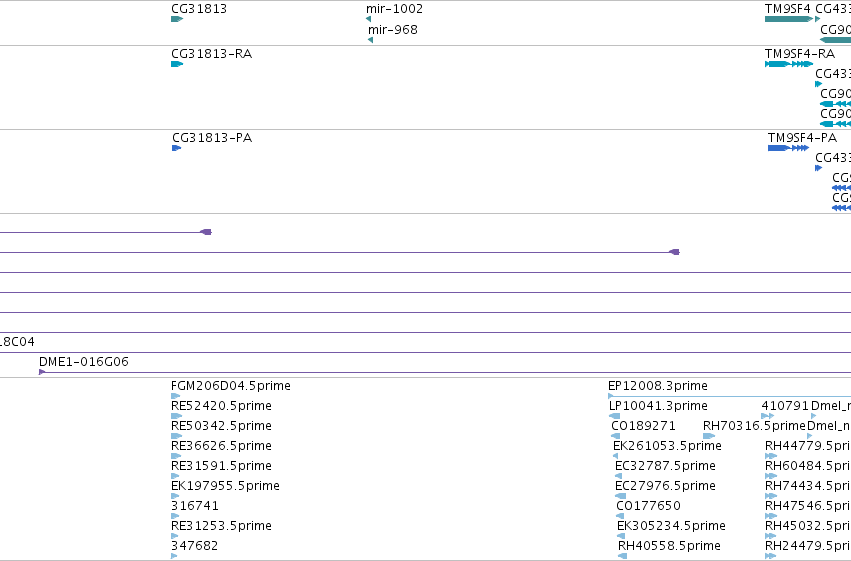Click the RH70316.5prime EST arrow

[x=709, y=436]
